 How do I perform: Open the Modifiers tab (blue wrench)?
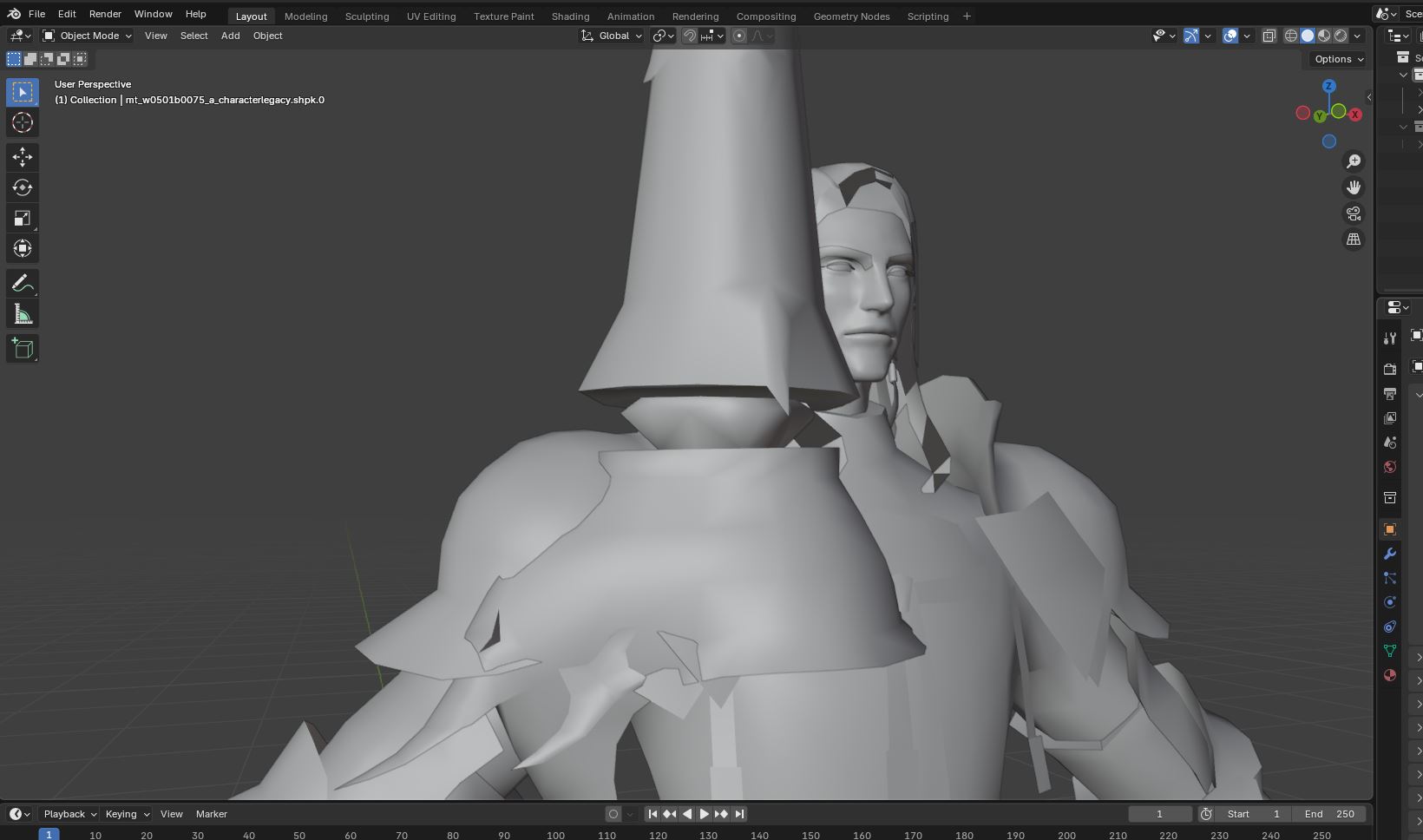tap(1390, 554)
